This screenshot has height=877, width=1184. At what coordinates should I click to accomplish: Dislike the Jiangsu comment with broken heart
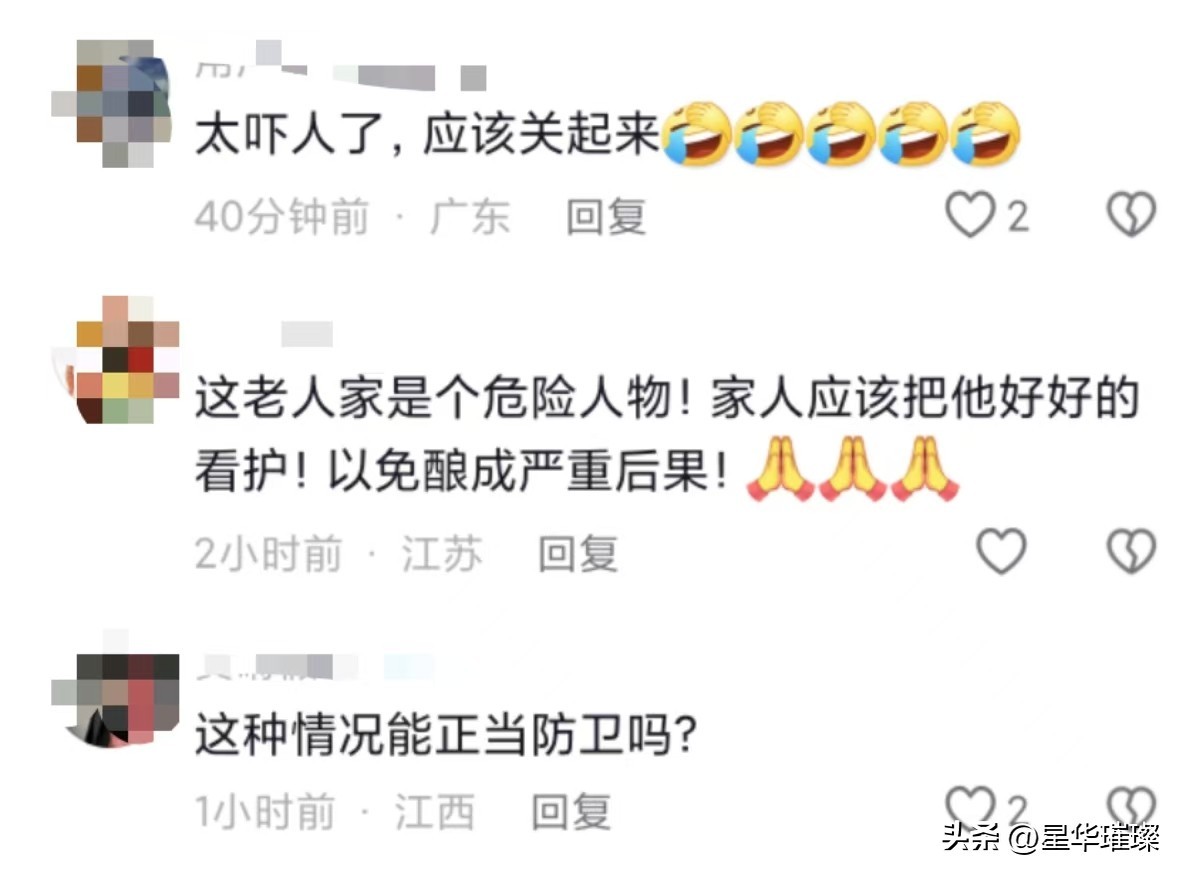point(1131,551)
